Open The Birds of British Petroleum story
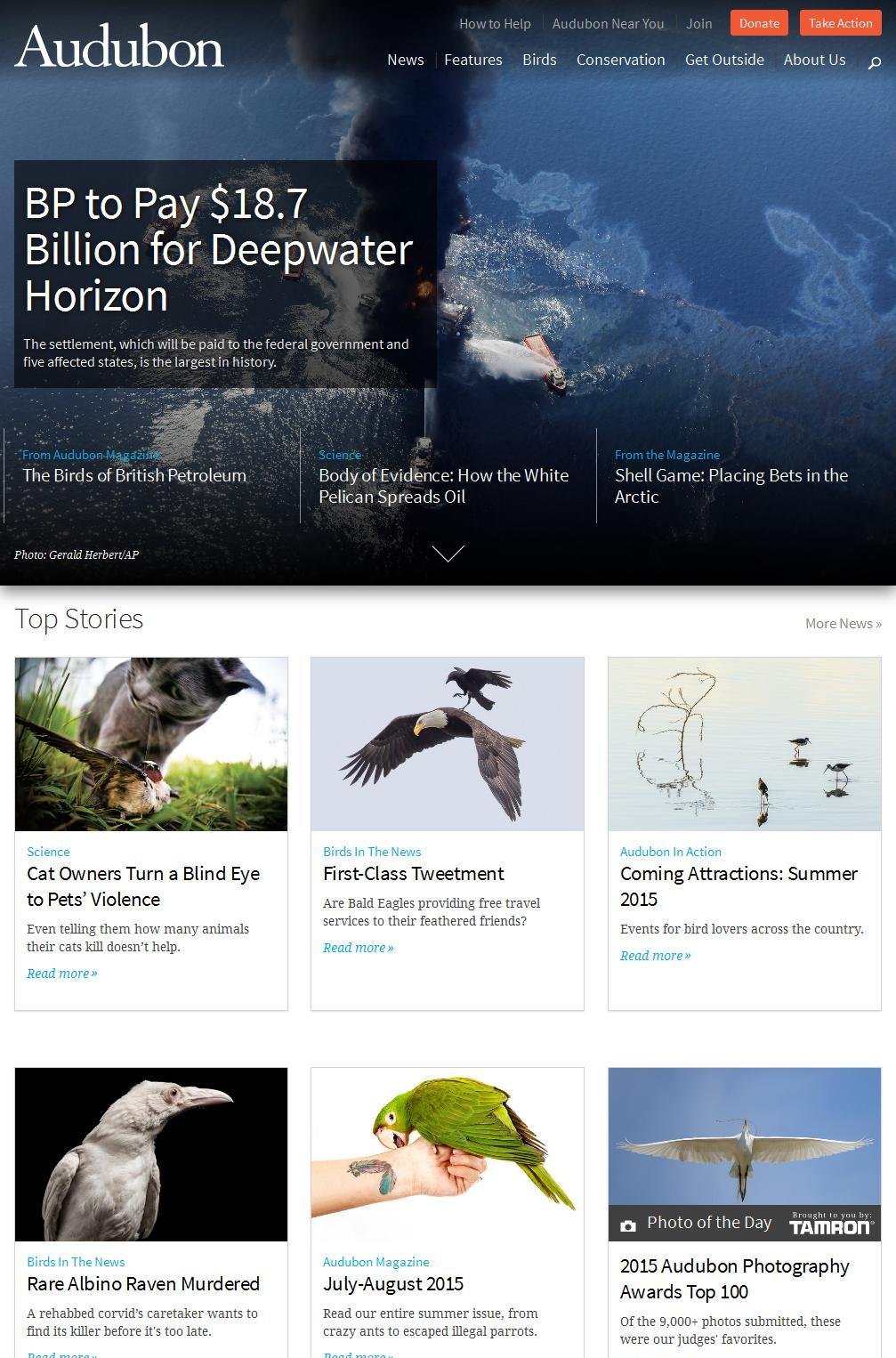This screenshot has height=1358, width=896. click(134, 475)
